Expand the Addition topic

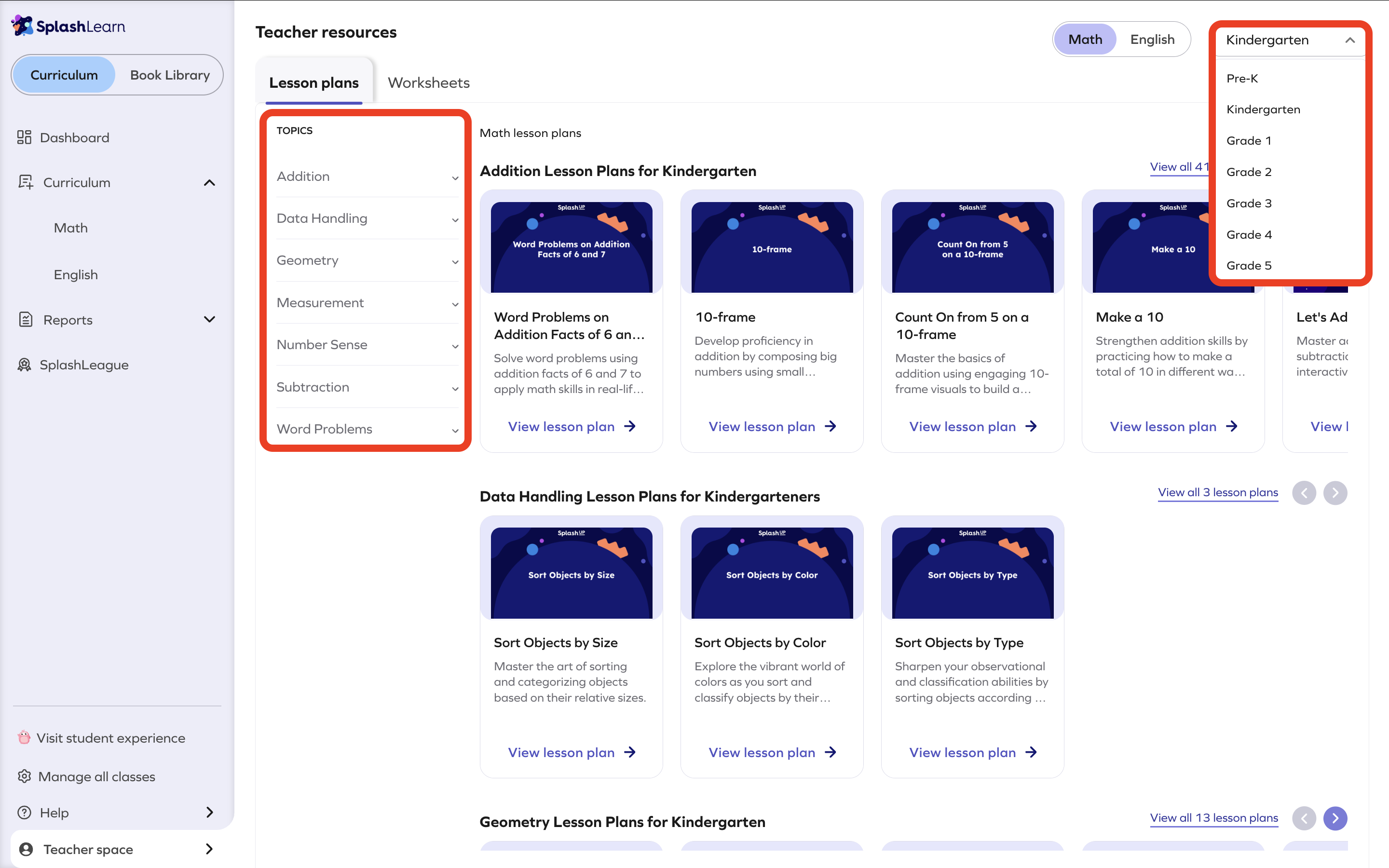(368, 176)
